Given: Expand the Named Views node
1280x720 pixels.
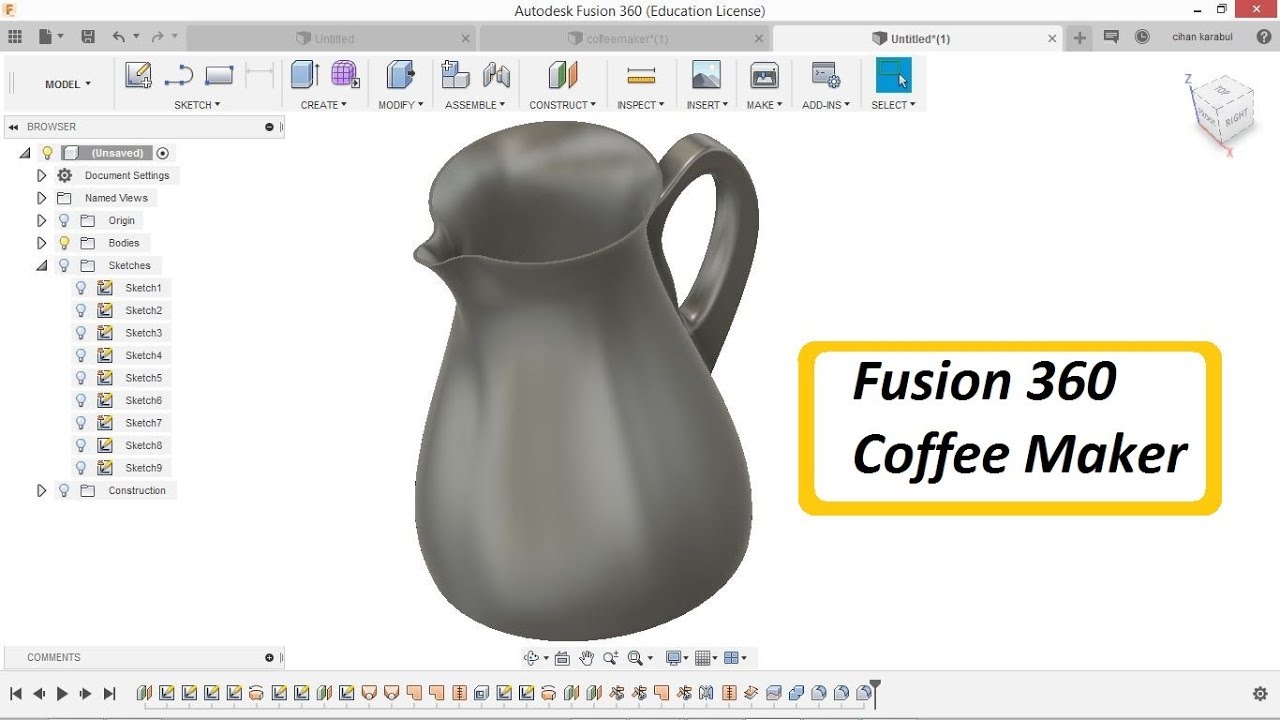Looking at the screenshot, I should tap(41, 198).
